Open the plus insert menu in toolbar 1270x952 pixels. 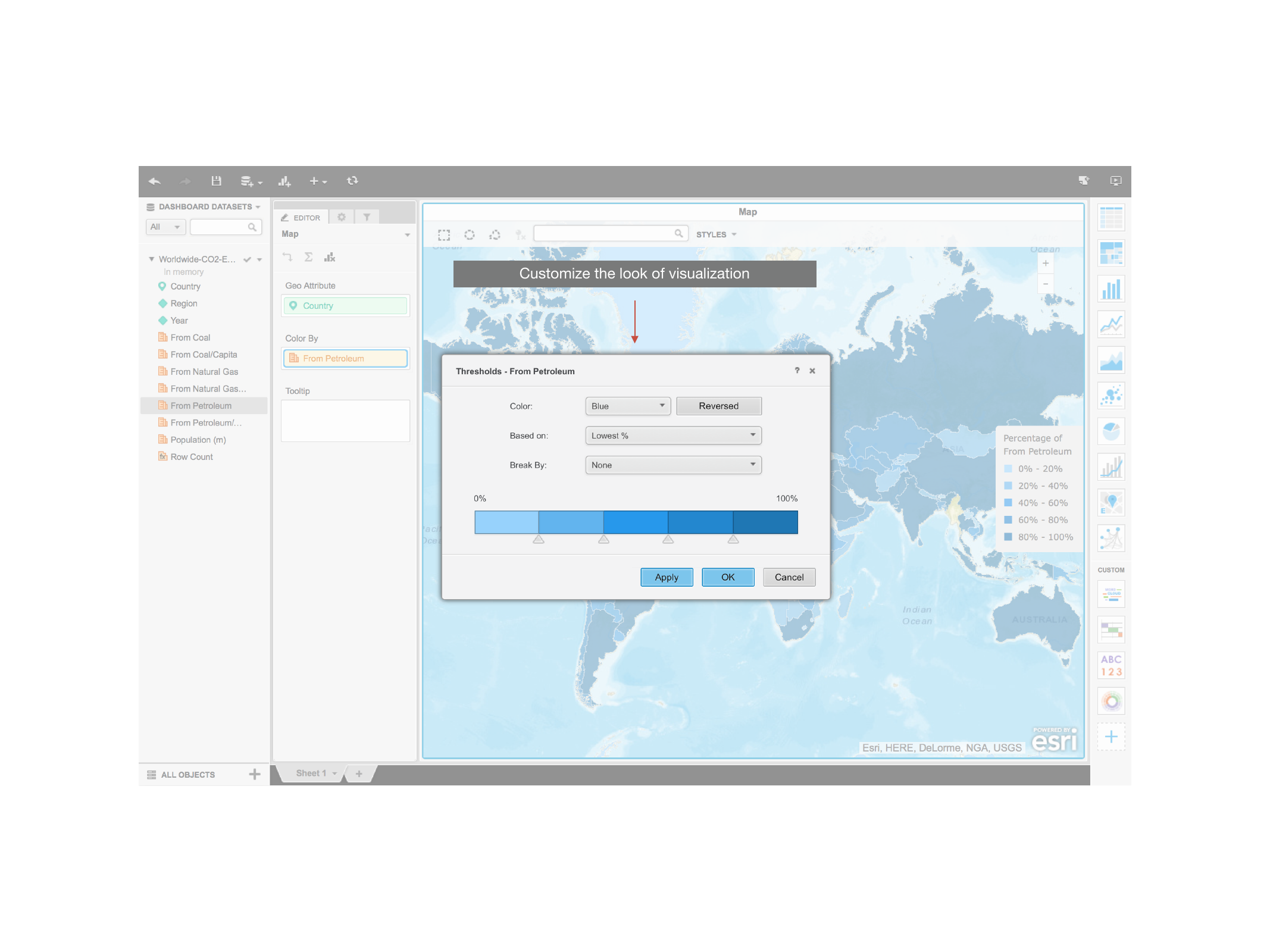318,181
